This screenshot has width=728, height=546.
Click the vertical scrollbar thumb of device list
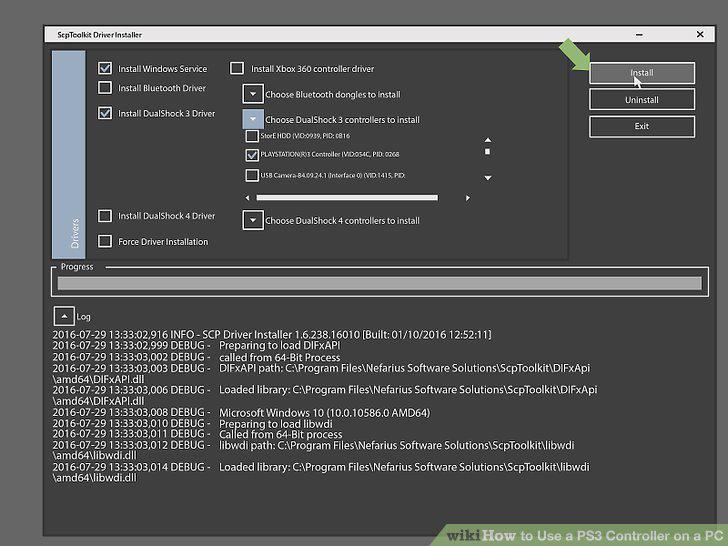[x=488, y=151]
